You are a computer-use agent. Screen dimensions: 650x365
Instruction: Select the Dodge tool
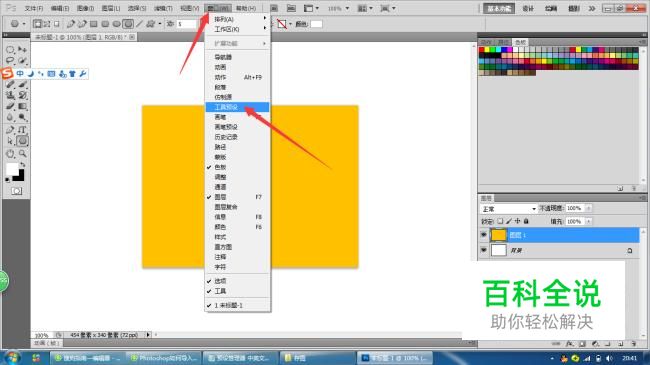pos(22,118)
